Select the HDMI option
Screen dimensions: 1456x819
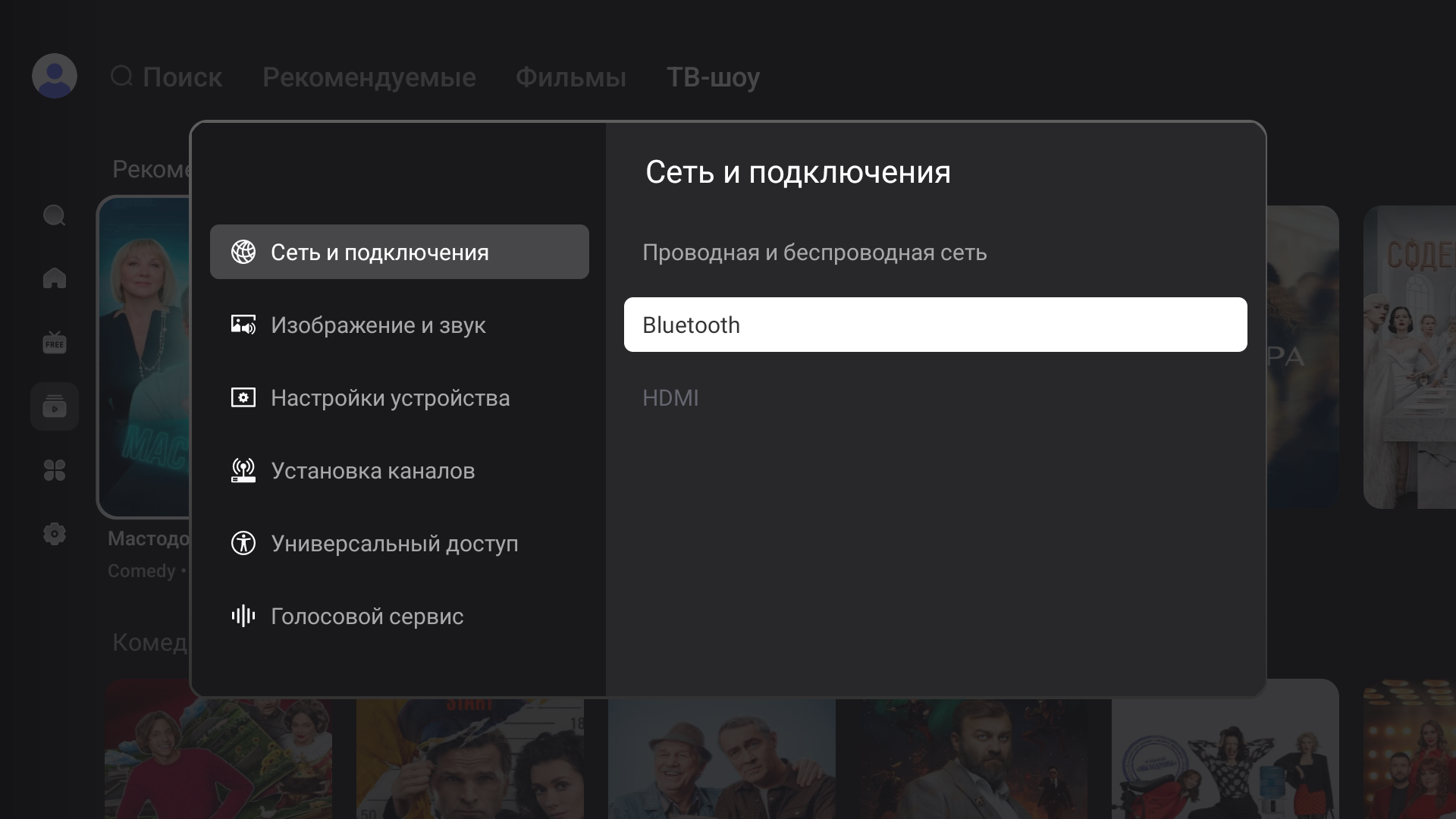point(670,398)
